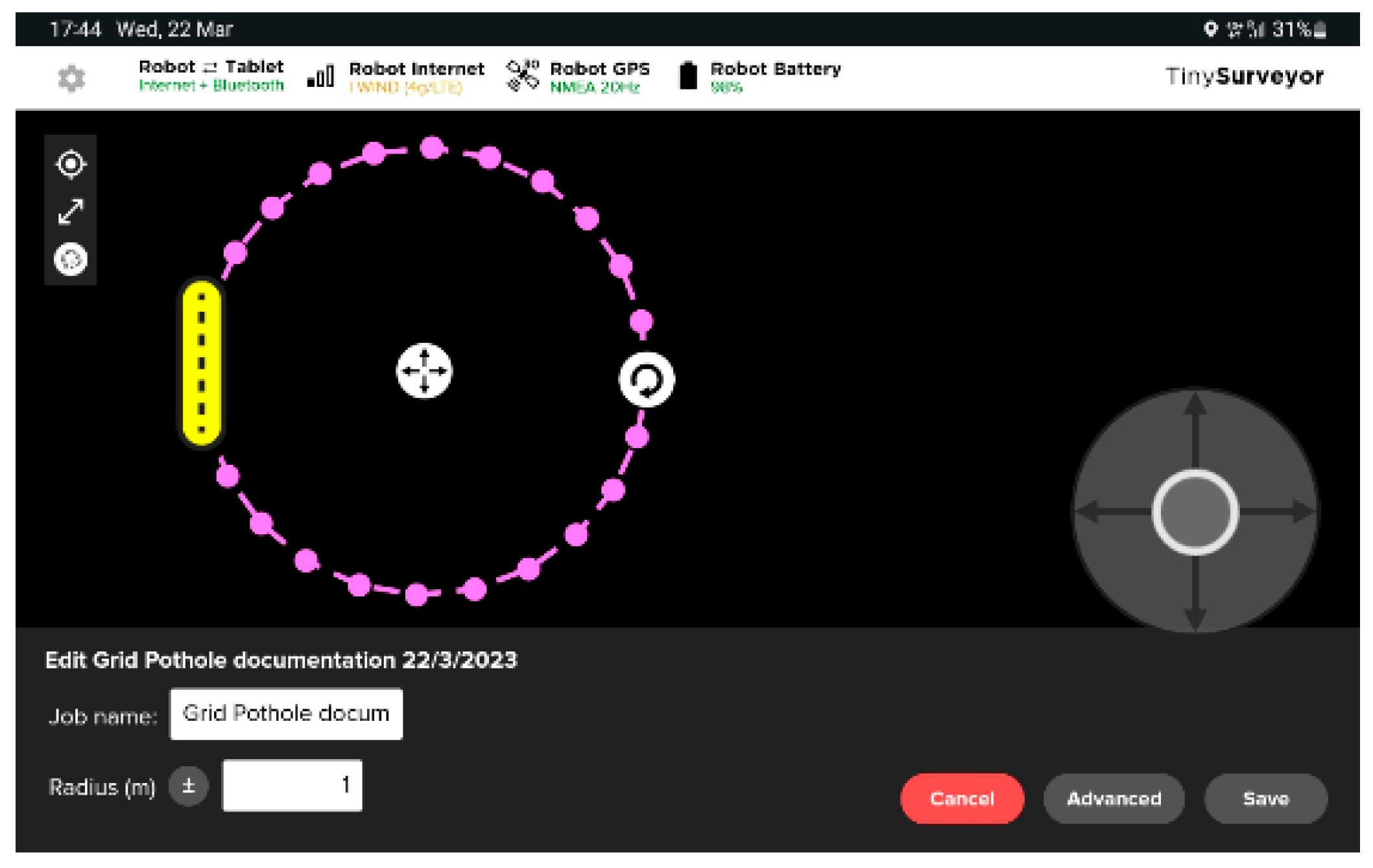
Task: Select the yellow highlighted segment on circle
Action: tap(202, 363)
